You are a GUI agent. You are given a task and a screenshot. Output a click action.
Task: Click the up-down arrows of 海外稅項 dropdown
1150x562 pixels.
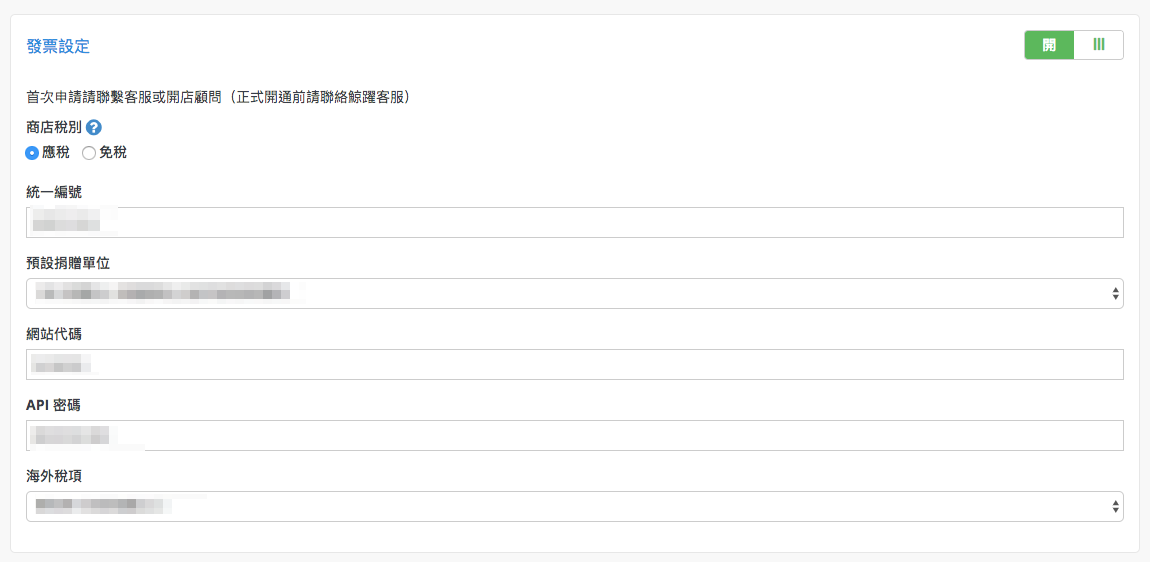[1115, 506]
